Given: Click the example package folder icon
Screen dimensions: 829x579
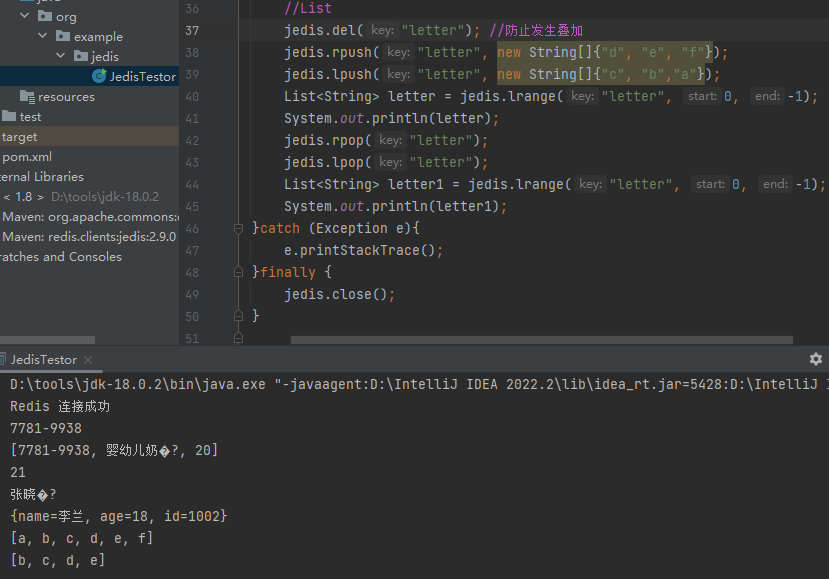Looking at the screenshot, I should (62, 36).
